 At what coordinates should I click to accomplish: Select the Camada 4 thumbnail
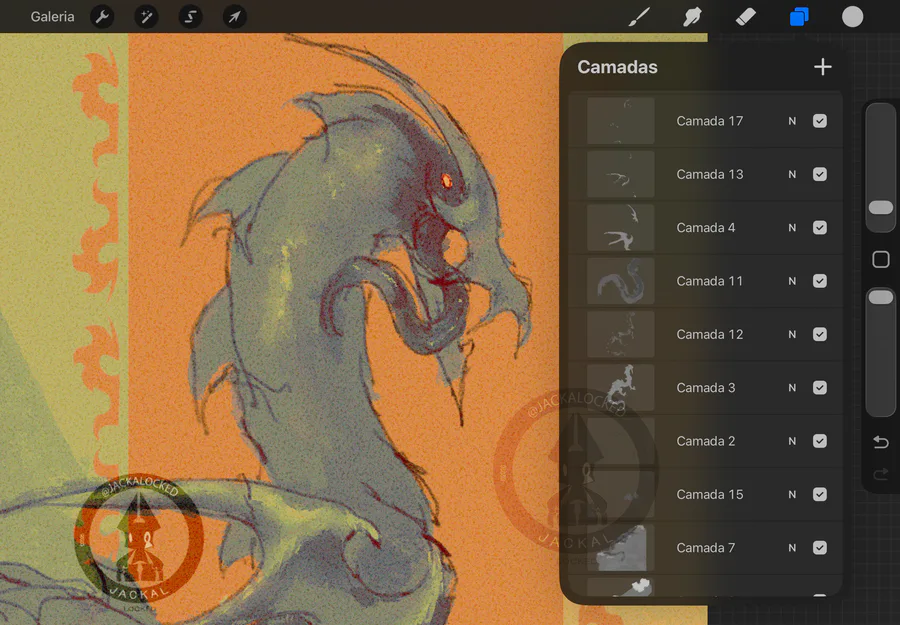point(620,227)
